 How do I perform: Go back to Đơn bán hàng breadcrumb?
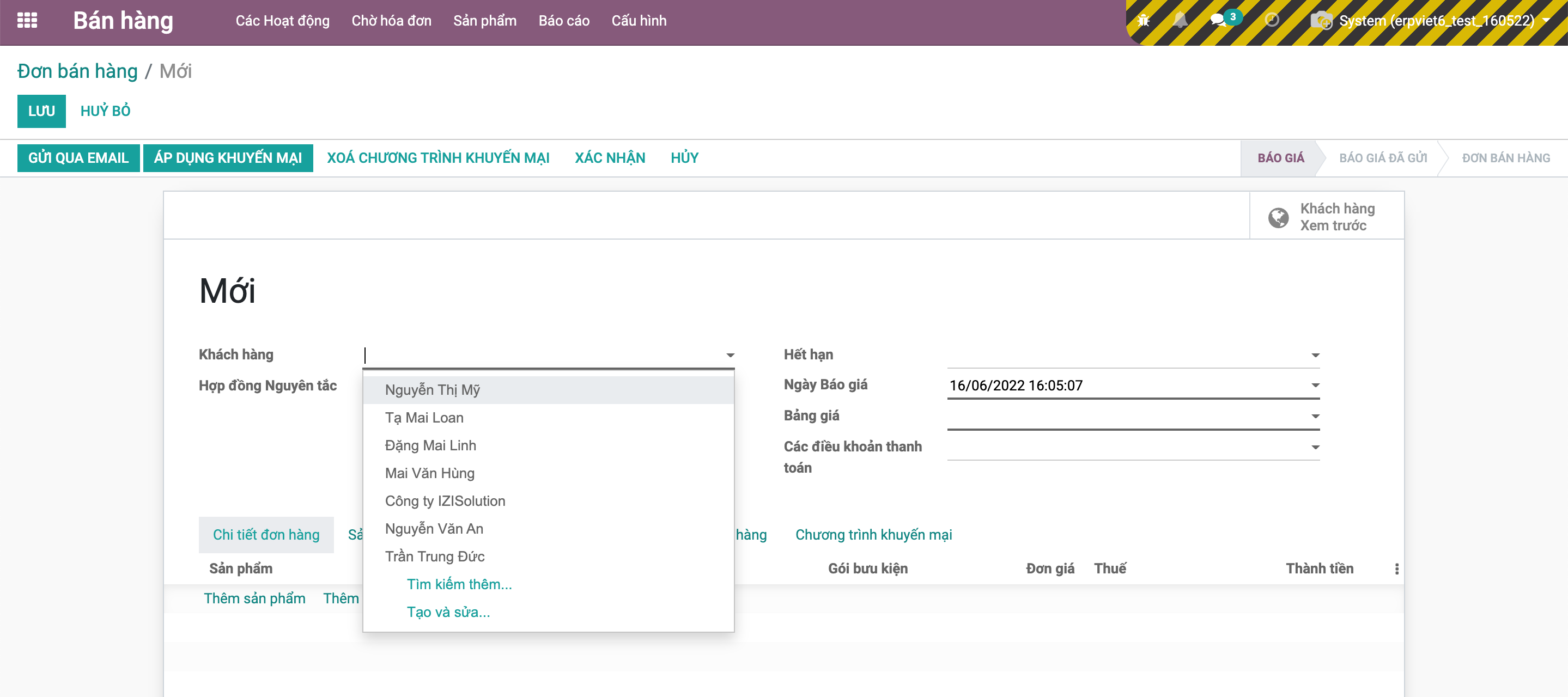click(77, 71)
